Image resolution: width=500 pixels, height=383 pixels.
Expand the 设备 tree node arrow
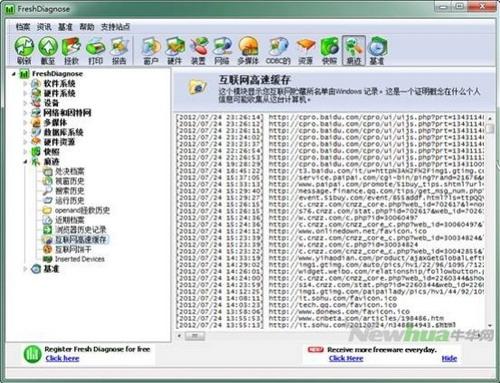pyautogui.click(x=25, y=103)
